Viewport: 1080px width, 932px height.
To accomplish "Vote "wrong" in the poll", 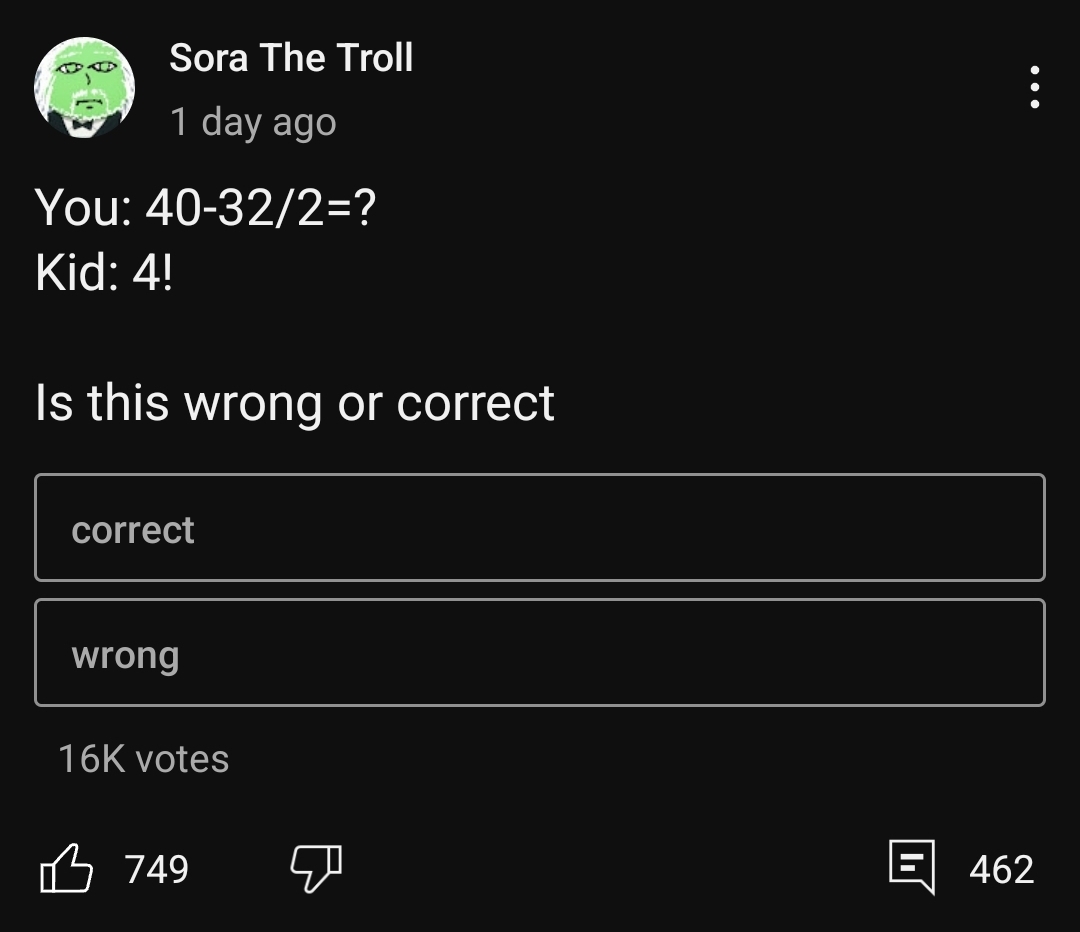I will coord(540,653).
